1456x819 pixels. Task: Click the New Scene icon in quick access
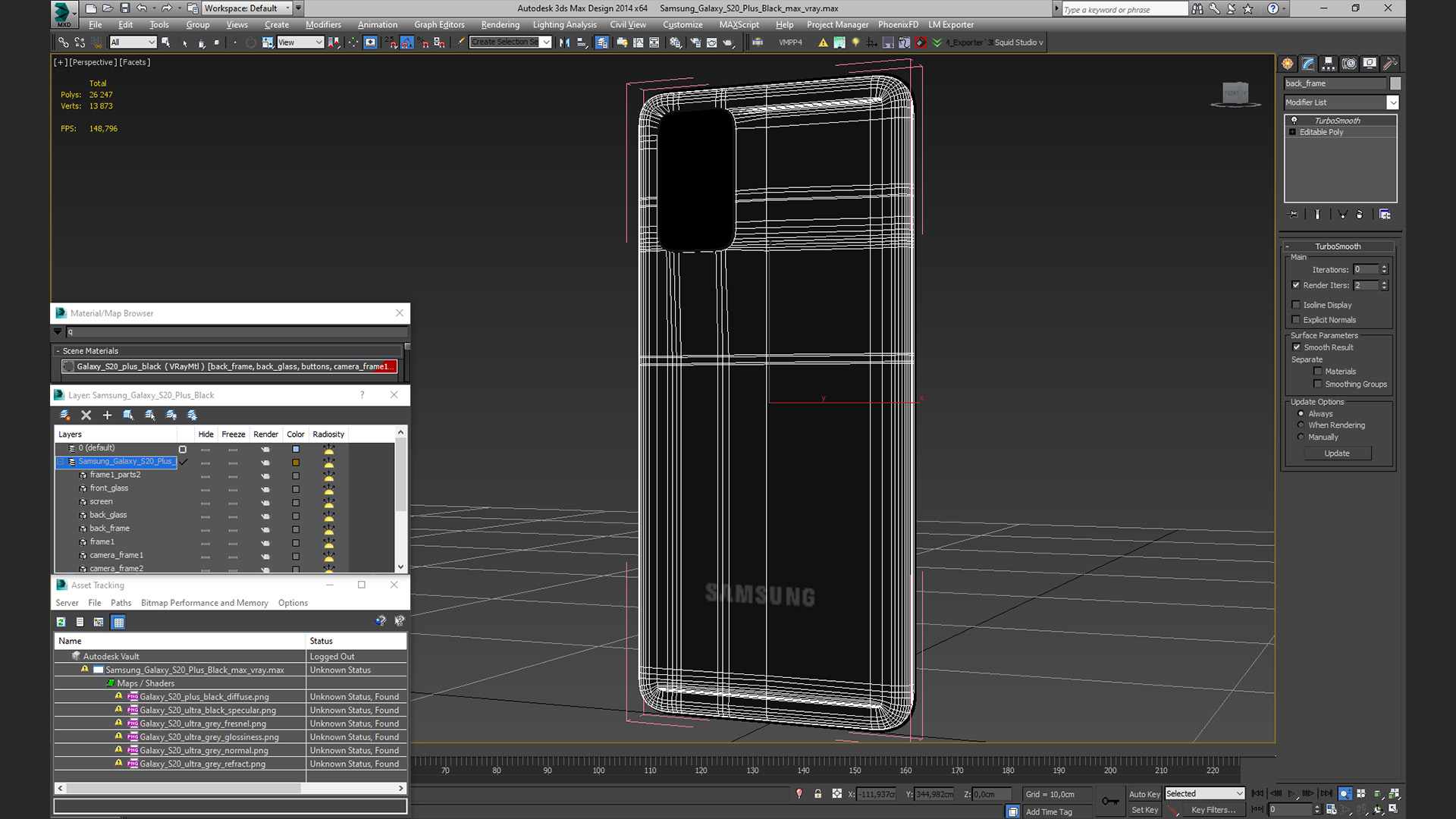coord(91,8)
